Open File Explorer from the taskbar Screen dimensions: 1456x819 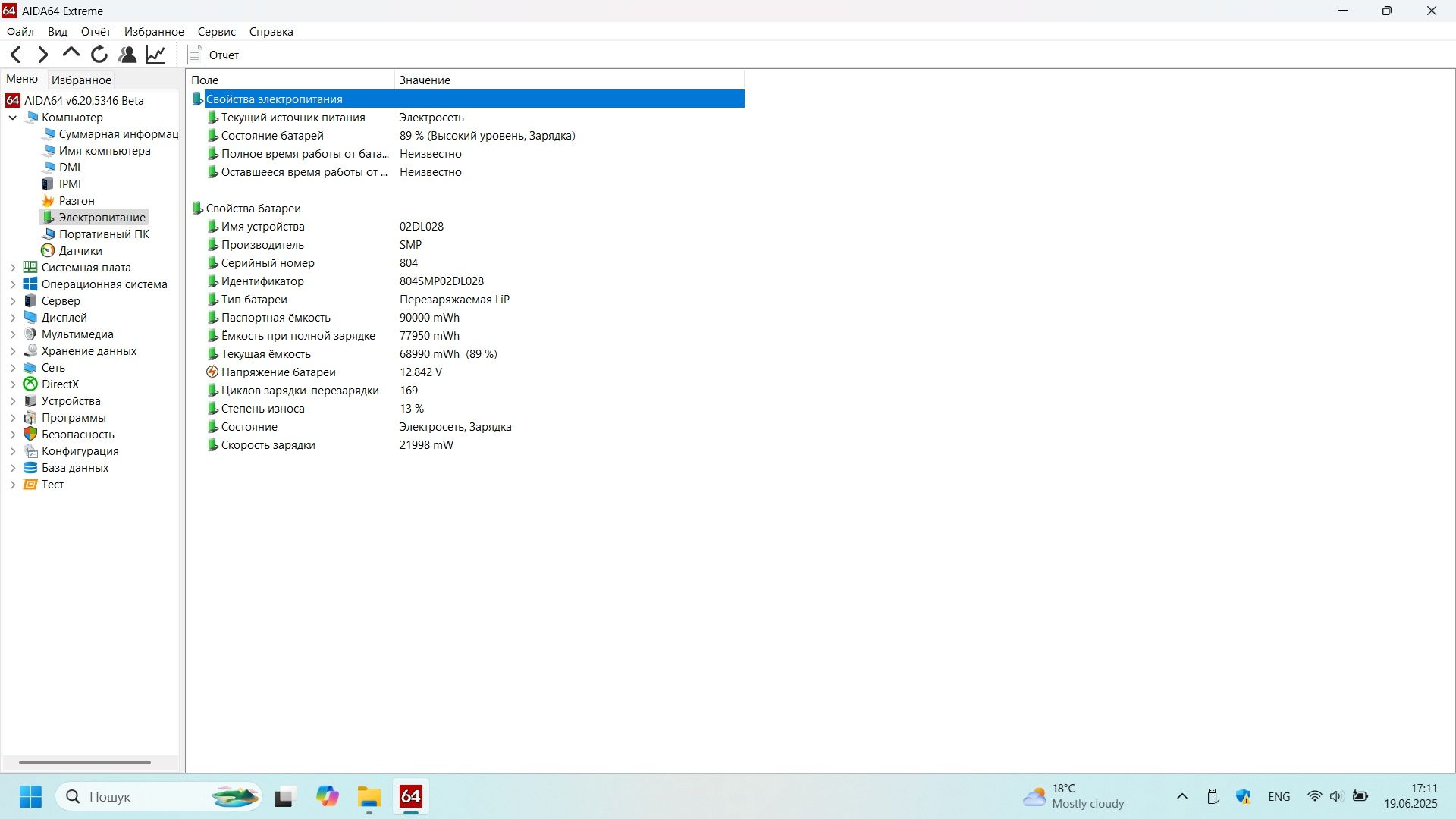[x=369, y=796]
